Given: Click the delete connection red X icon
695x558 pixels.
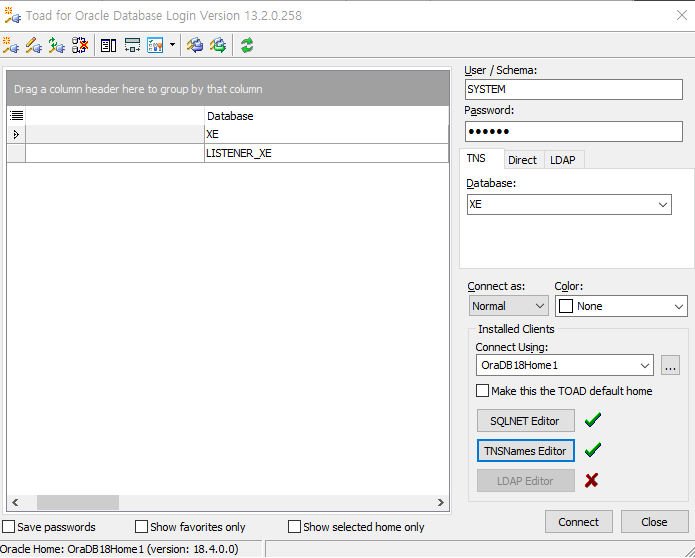Looking at the screenshot, I should tap(80, 45).
